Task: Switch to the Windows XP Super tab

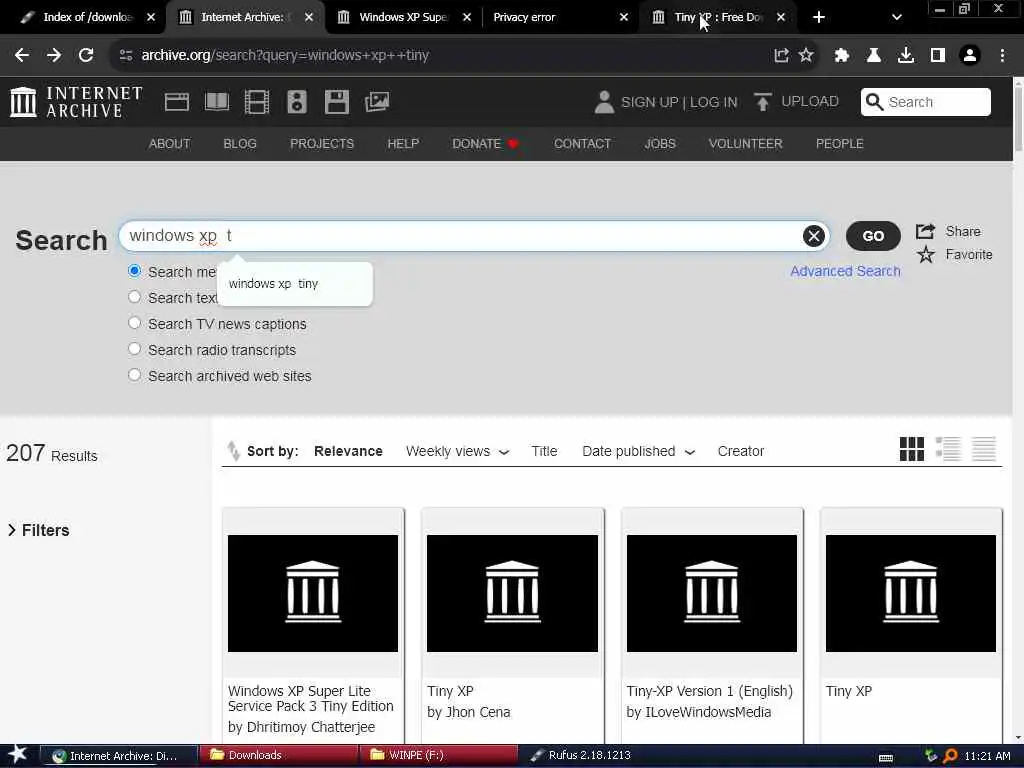Action: pyautogui.click(x=404, y=18)
